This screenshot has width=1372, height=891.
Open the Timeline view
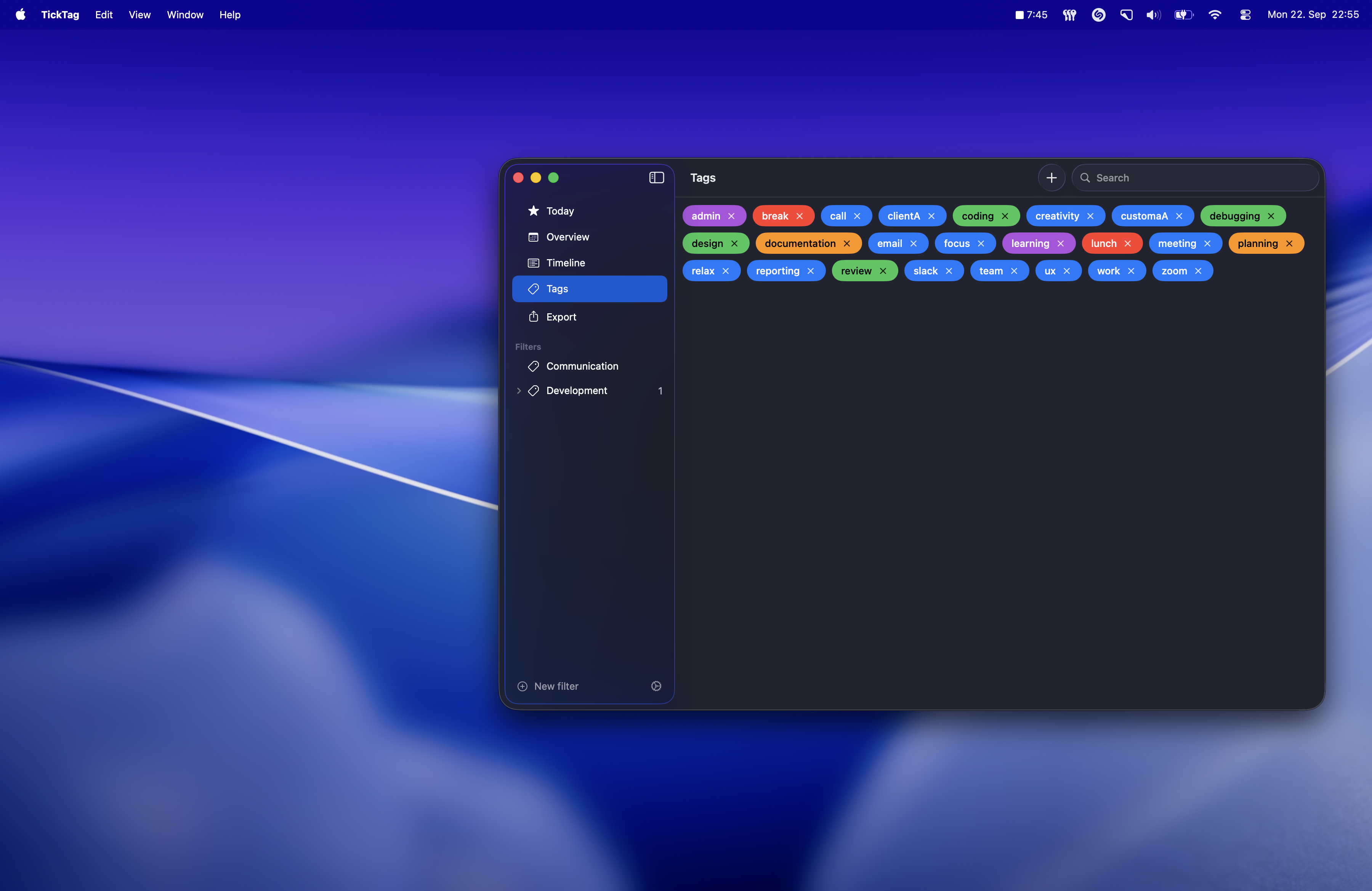565,263
